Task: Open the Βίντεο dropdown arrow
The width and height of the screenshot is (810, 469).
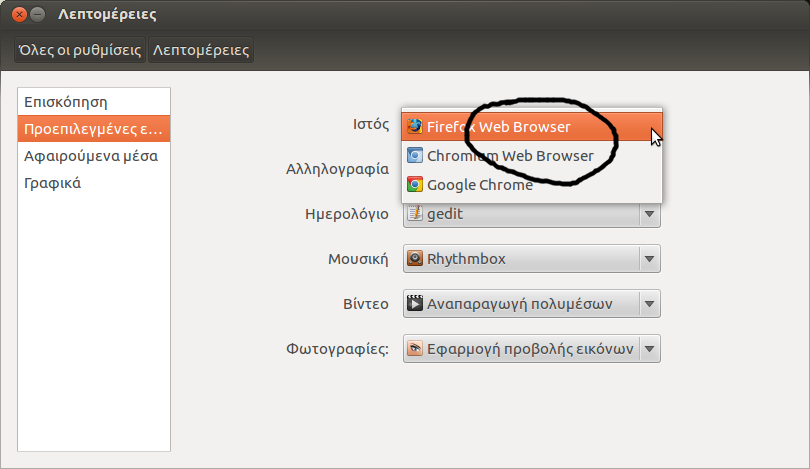Action: point(649,304)
